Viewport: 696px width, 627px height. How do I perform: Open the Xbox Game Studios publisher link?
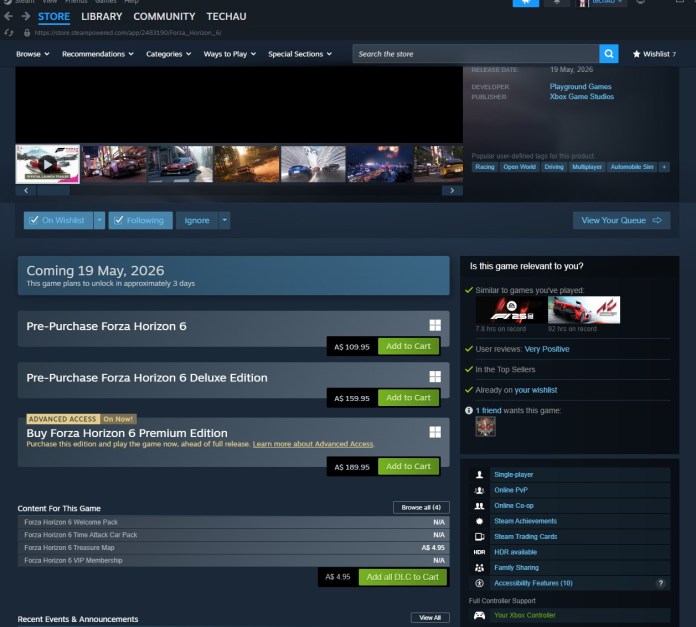click(x=581, y=96)
